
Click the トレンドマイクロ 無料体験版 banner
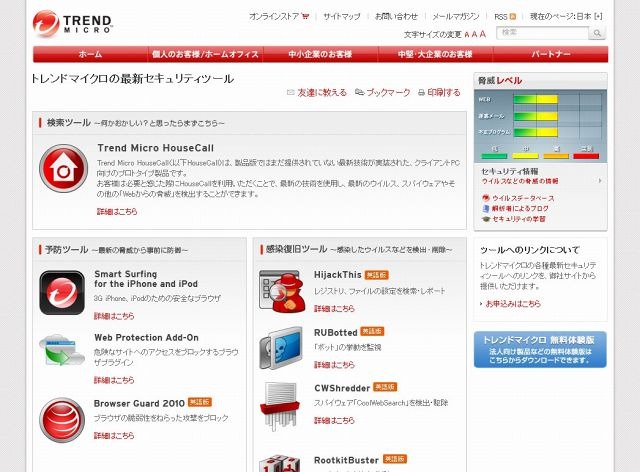[x=540, y=350]
